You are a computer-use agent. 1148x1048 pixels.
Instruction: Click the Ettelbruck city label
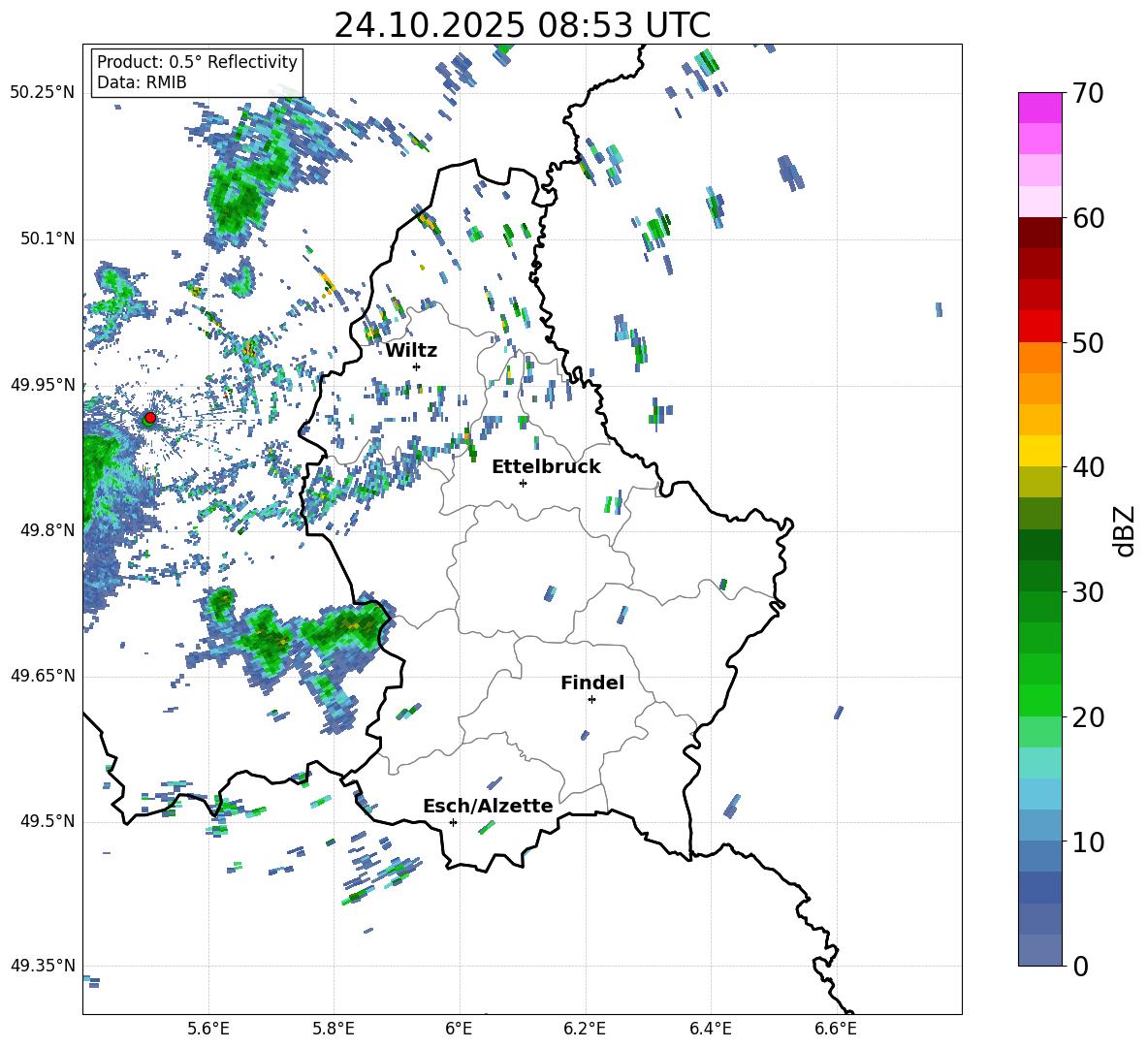(x=546, y=466)
